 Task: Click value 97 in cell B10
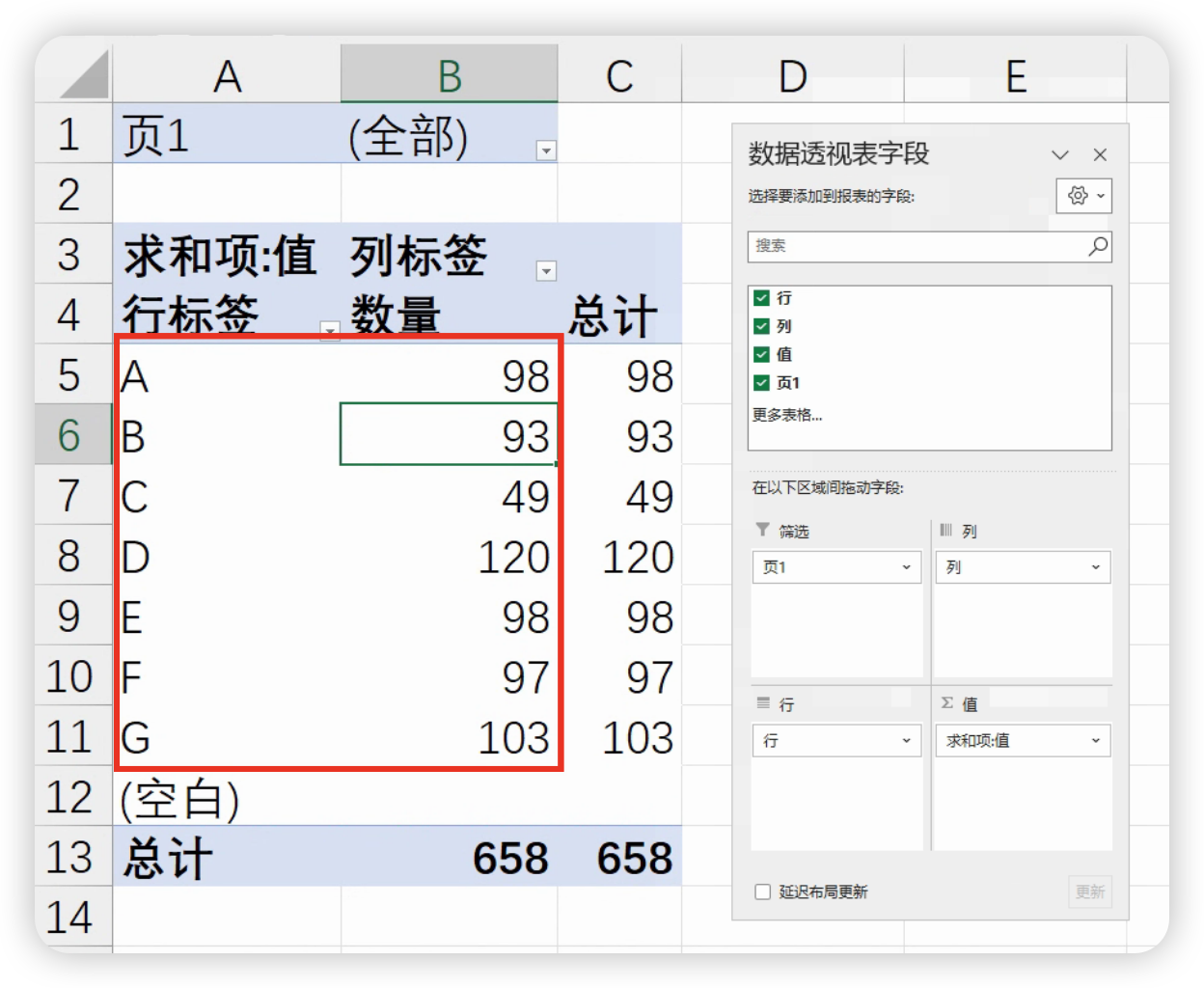coord(450,676)
